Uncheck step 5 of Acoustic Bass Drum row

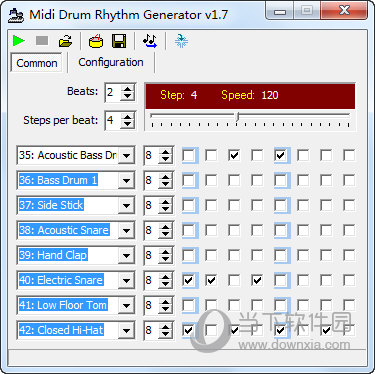281,155
